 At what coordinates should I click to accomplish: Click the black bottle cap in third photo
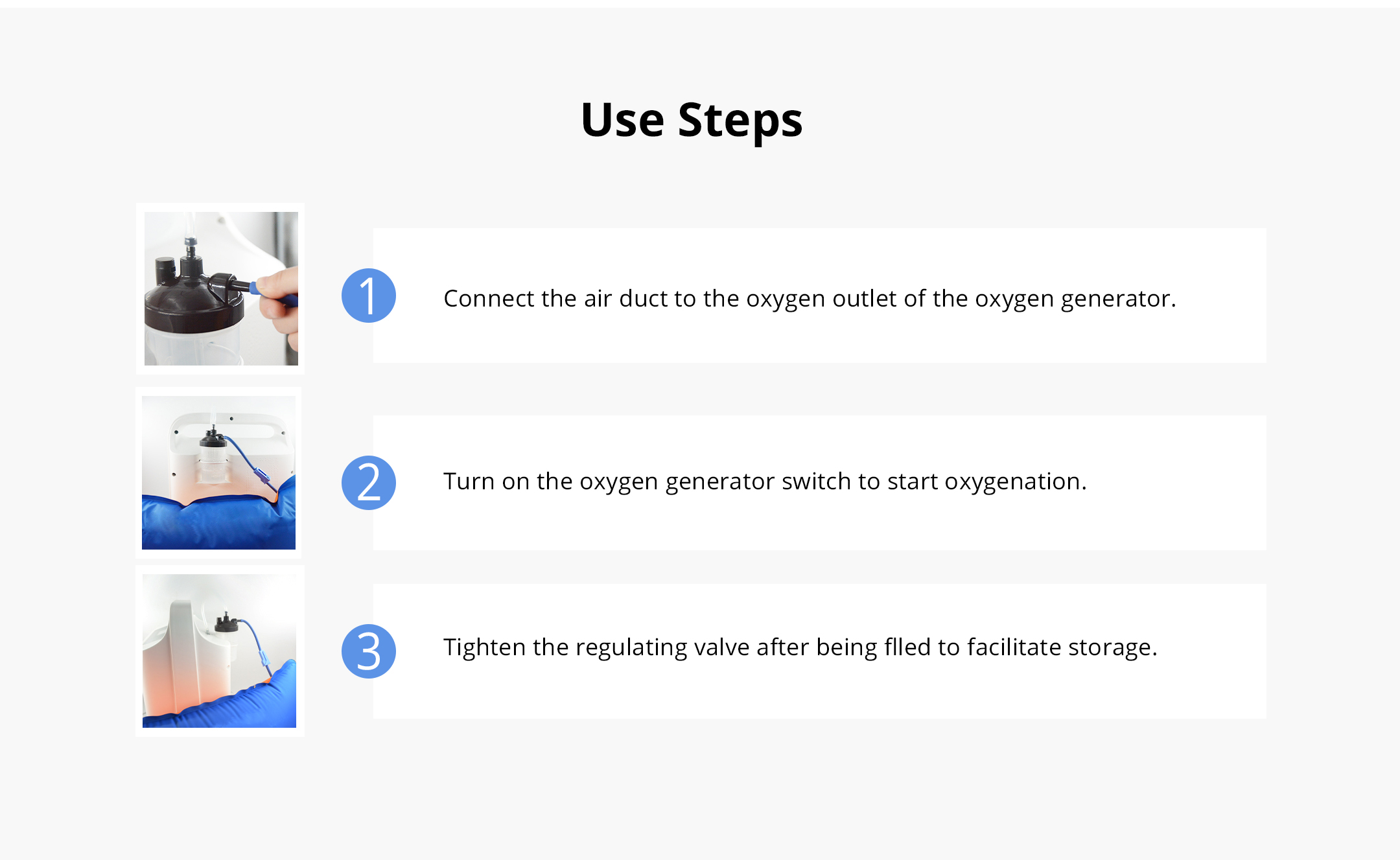click(226, 623)
